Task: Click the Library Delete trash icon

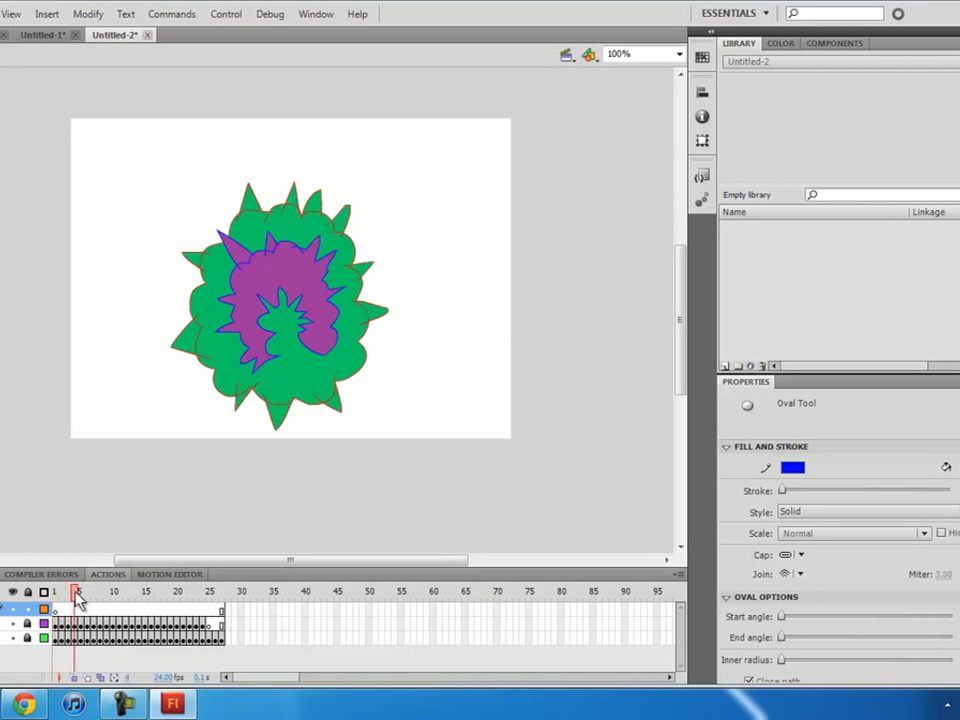Action: (x=762, y=366)
